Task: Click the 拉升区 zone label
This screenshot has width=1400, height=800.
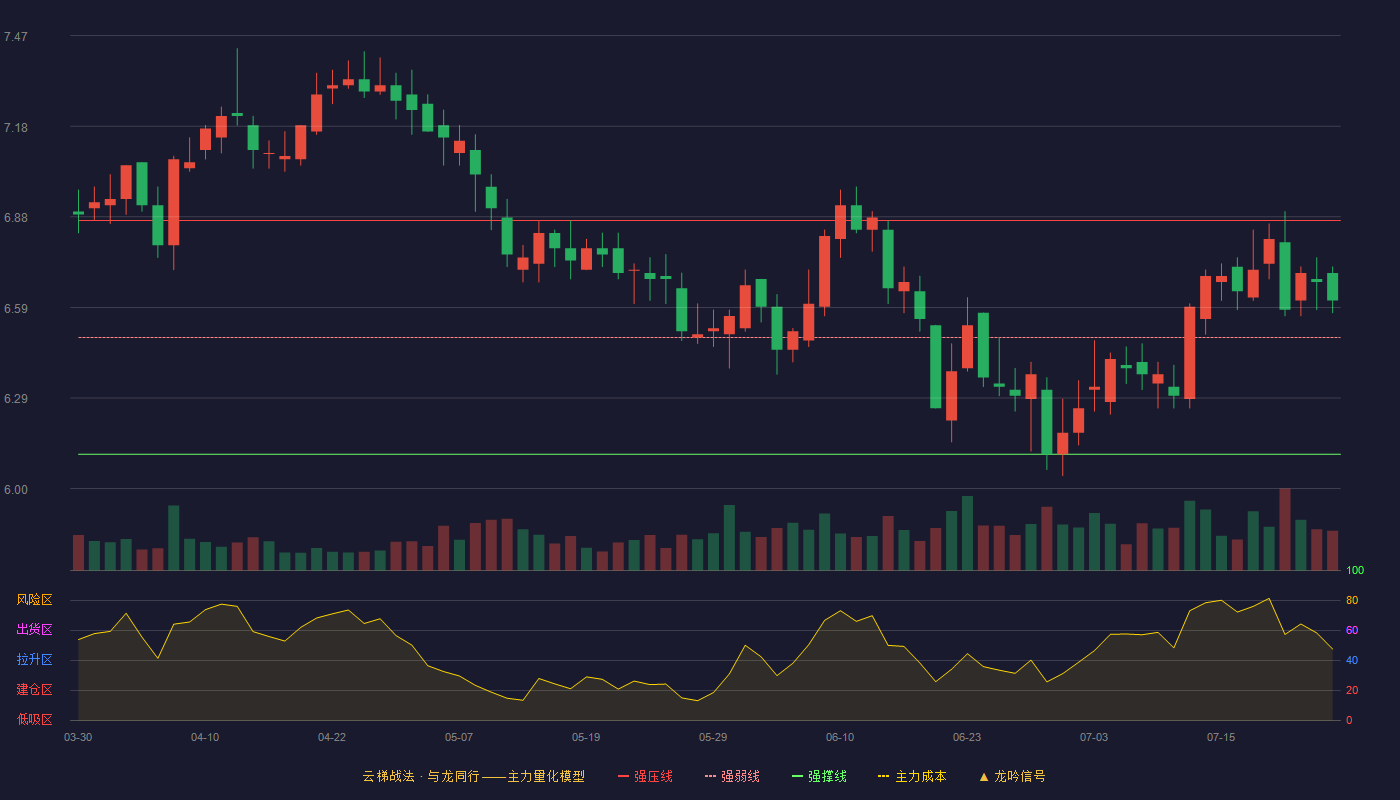Action: click(34, 660)
